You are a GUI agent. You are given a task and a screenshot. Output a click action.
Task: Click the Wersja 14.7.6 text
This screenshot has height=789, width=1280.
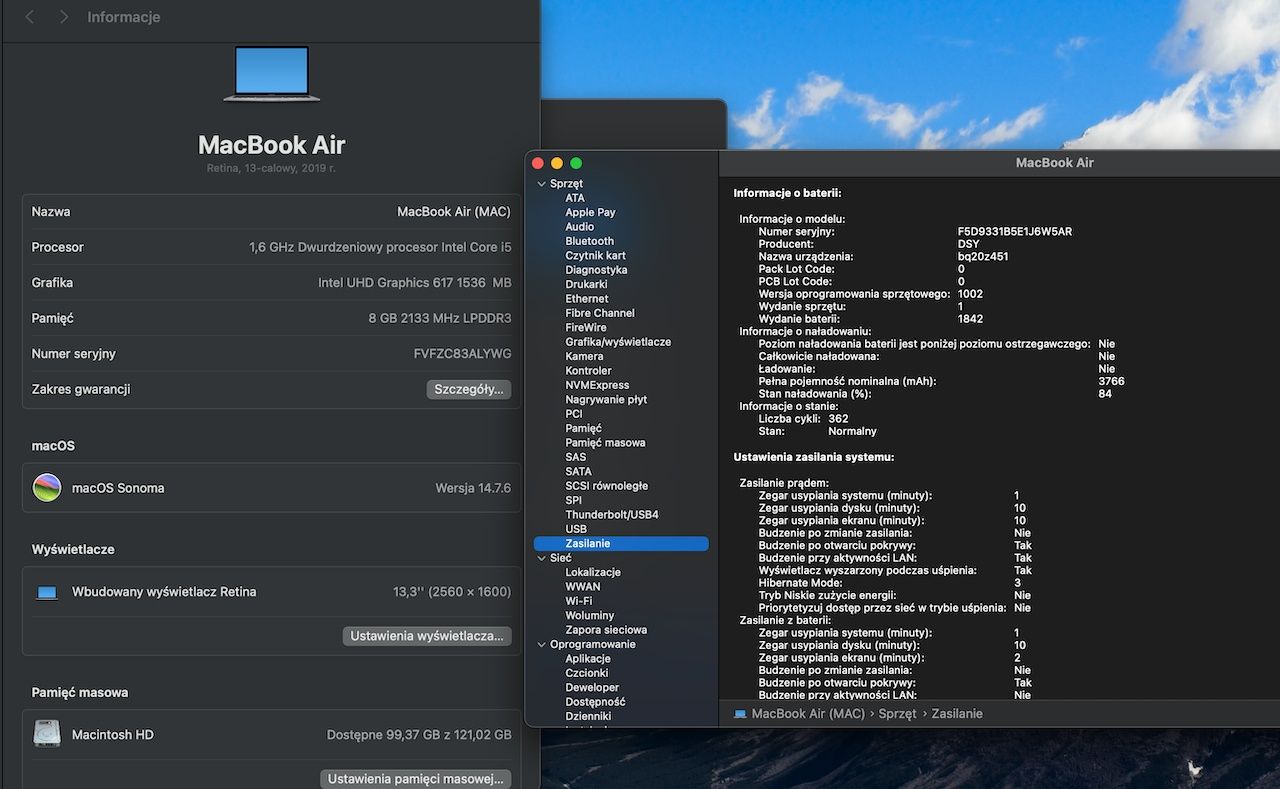(473, 488)
